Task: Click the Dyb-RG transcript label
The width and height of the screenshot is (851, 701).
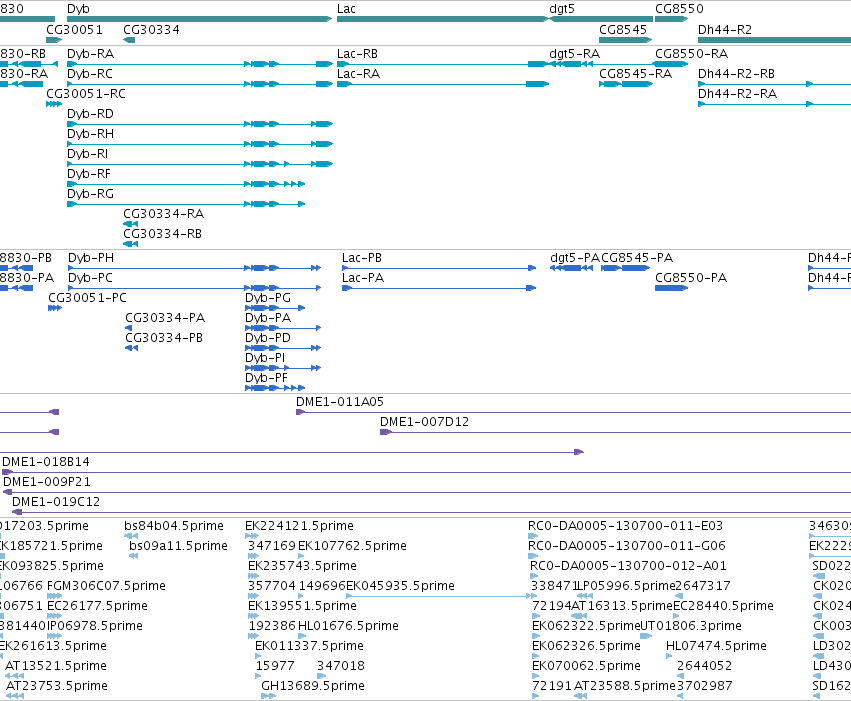Action: click(90, 194)
